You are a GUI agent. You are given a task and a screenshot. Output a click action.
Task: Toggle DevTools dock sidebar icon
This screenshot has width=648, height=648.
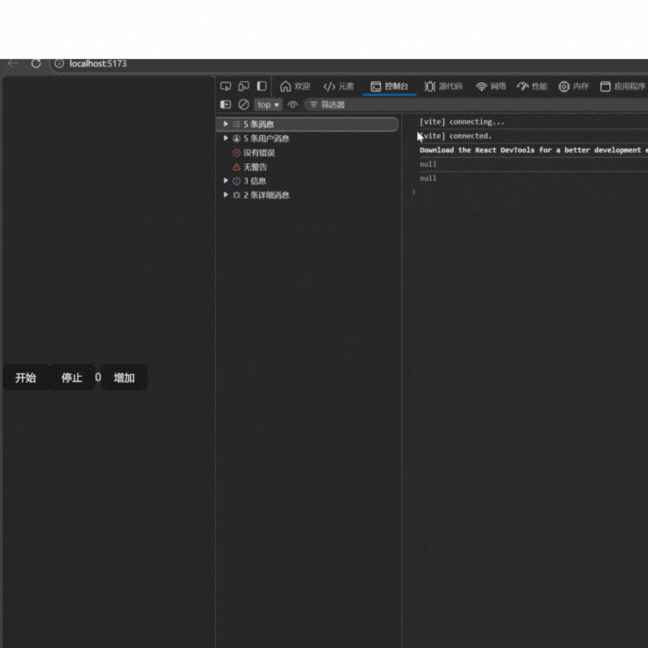tap(262, 86)
